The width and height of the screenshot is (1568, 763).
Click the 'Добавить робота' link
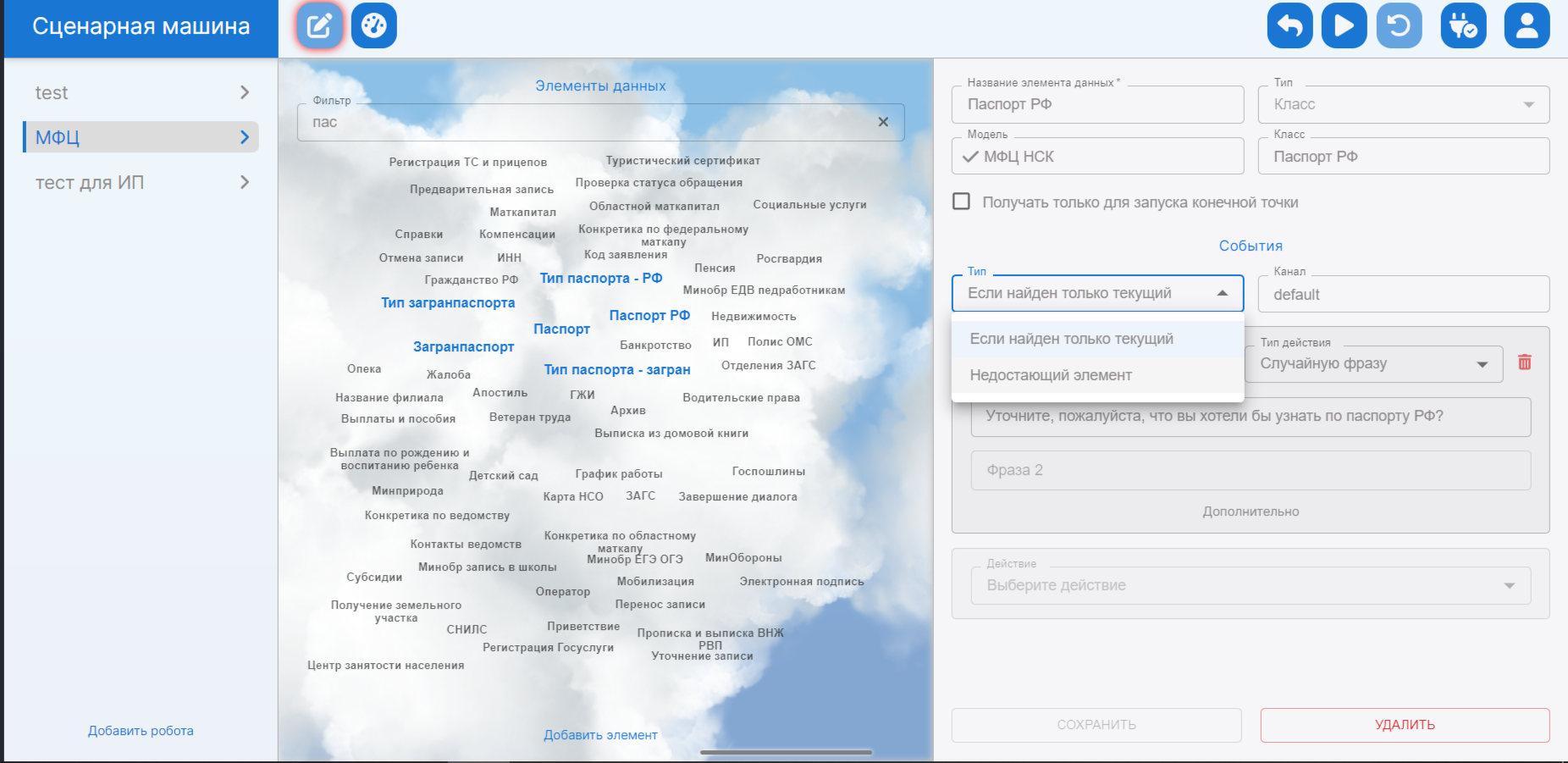click(141, 731)
